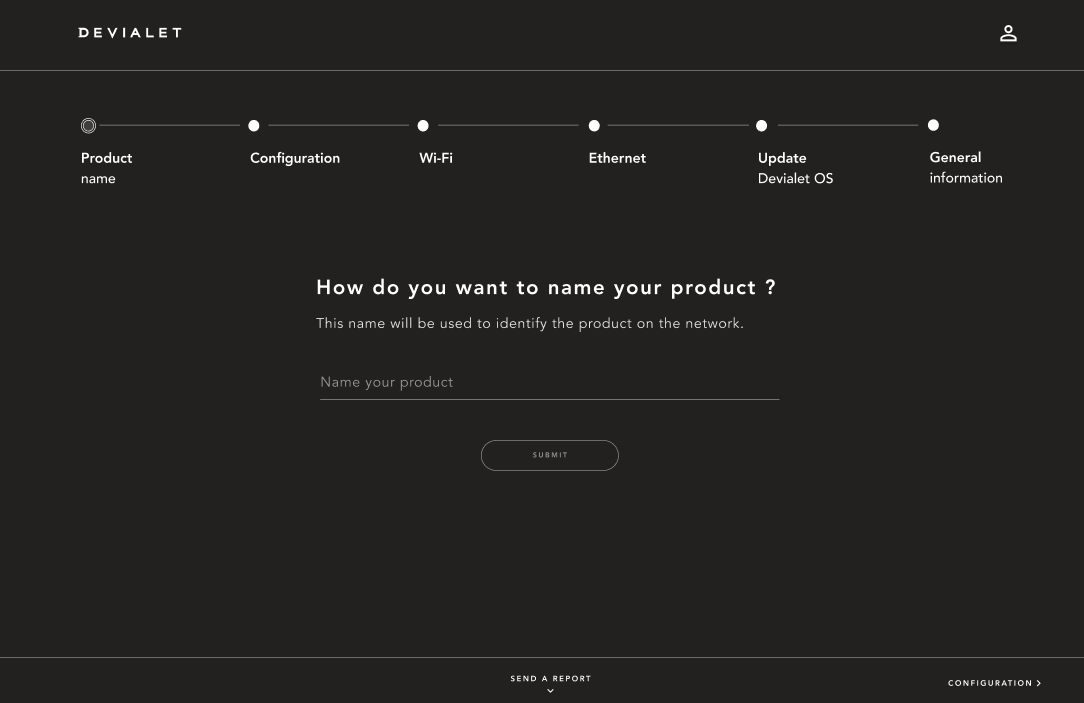Click the Product name step circle
The image size is (1084, 703).
[89, 126]
